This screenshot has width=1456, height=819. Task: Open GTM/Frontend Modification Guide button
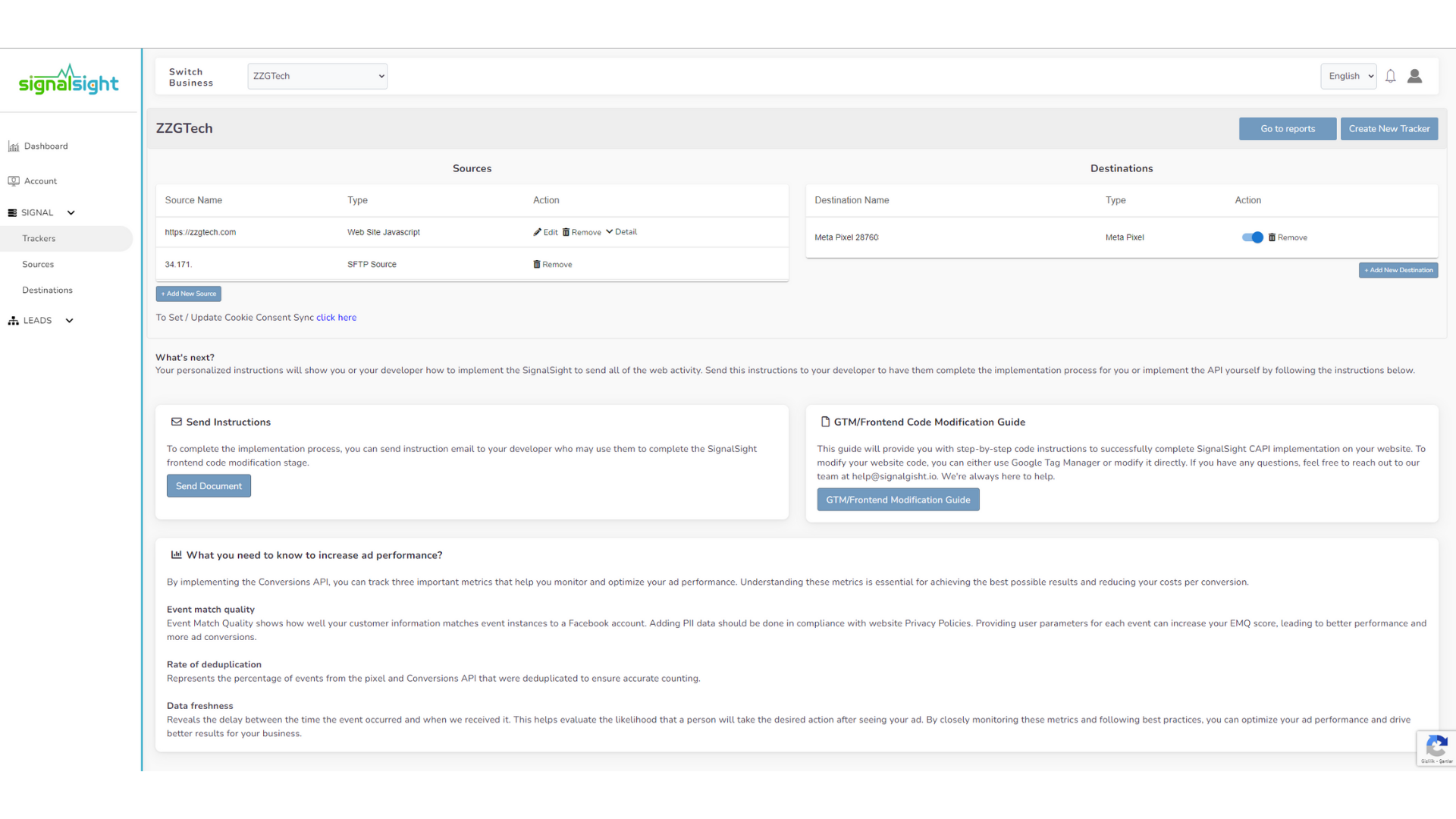tap(898, 500)
